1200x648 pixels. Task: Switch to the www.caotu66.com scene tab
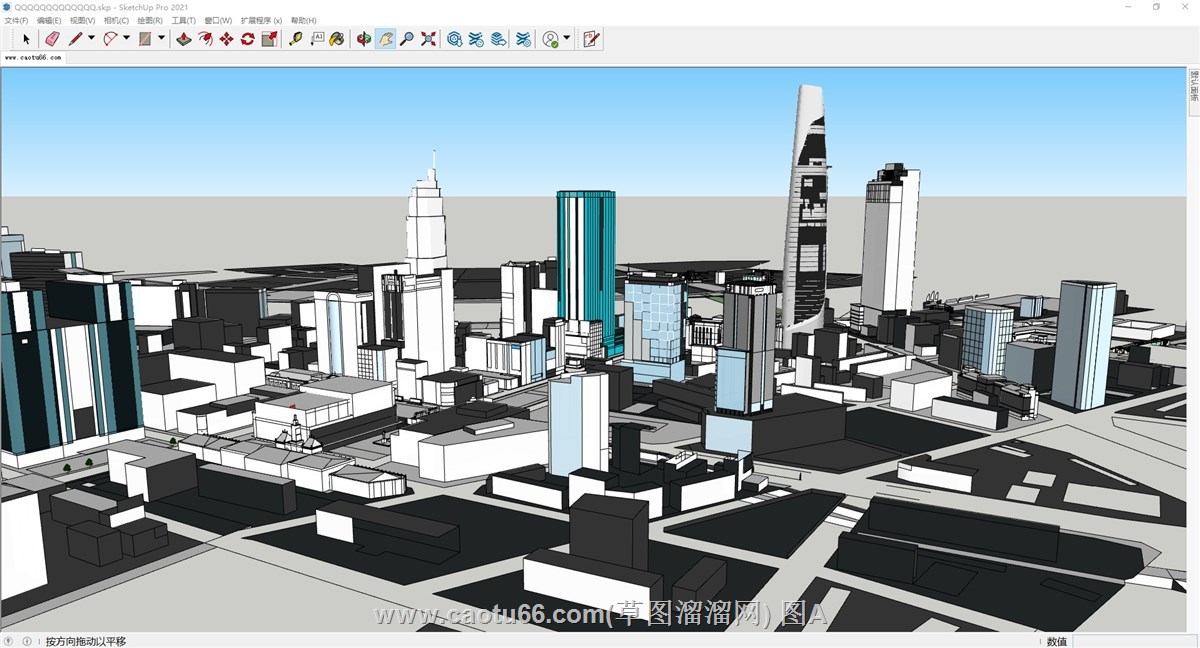tap(33, 58)
